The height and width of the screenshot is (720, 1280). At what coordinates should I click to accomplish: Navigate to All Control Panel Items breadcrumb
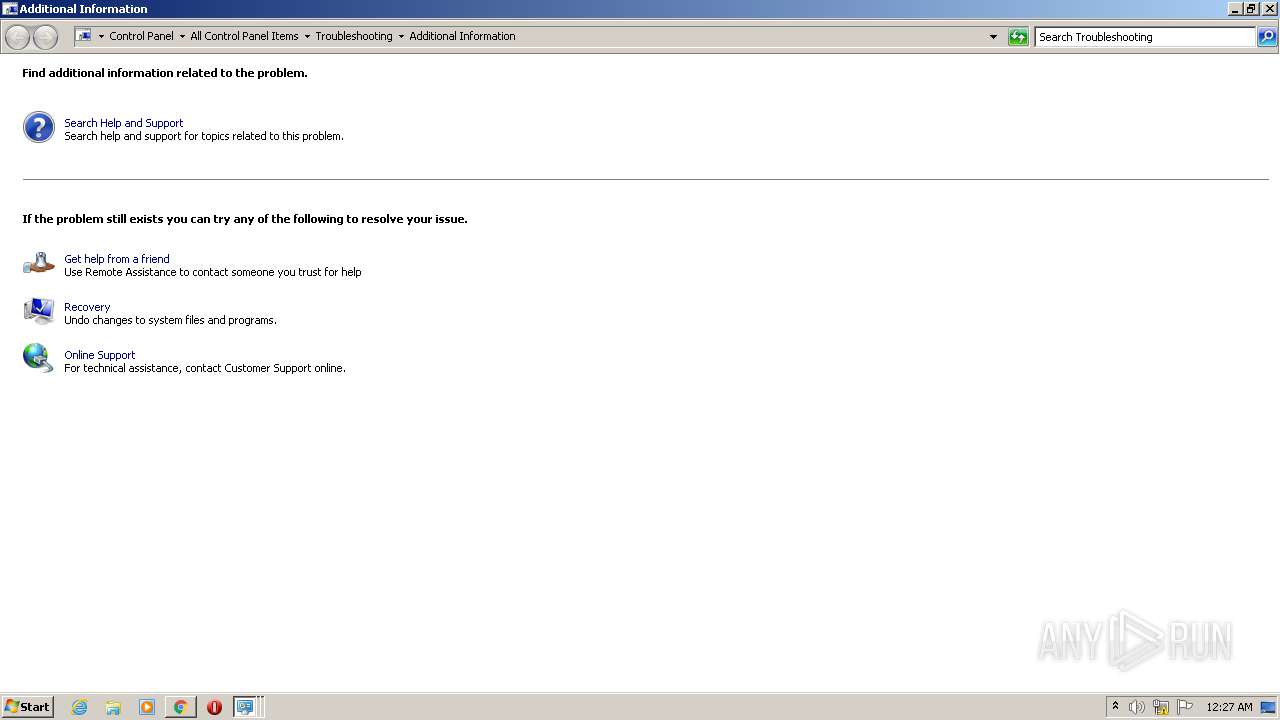(x=244, y=36)
